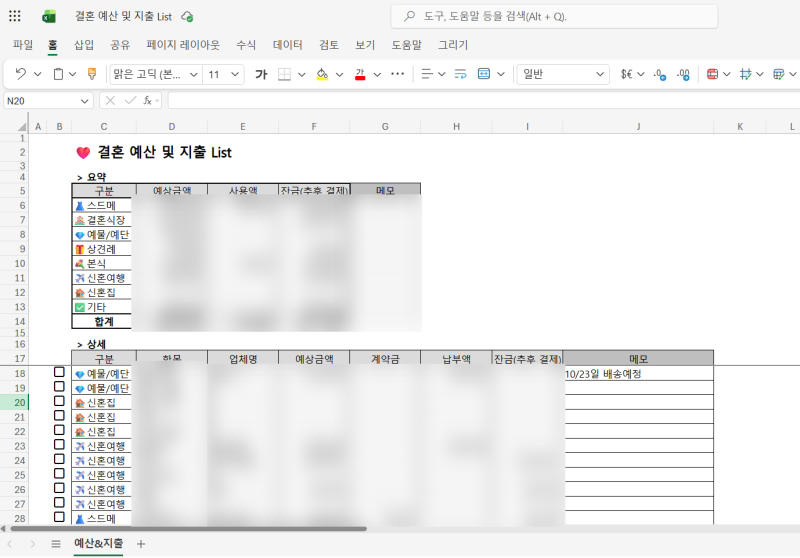Click the fill color bucket icon
800x558 pixels.
pos(322,74)
